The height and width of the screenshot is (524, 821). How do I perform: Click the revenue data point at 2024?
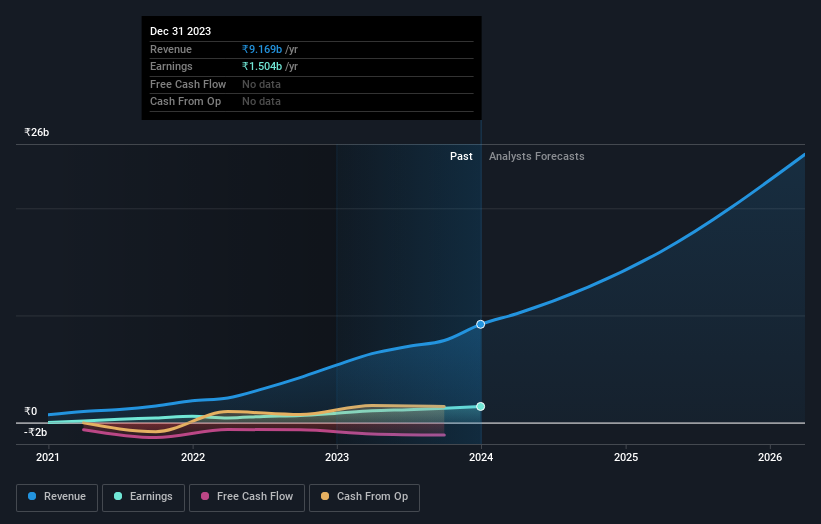pos(480,325)
